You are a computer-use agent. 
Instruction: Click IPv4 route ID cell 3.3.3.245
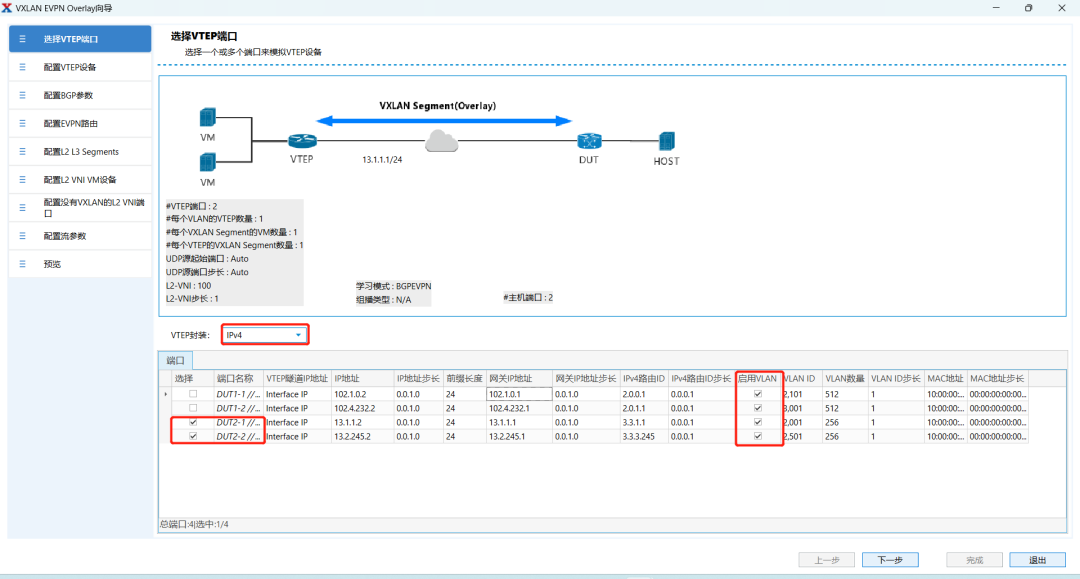click(x=644, y=436)
